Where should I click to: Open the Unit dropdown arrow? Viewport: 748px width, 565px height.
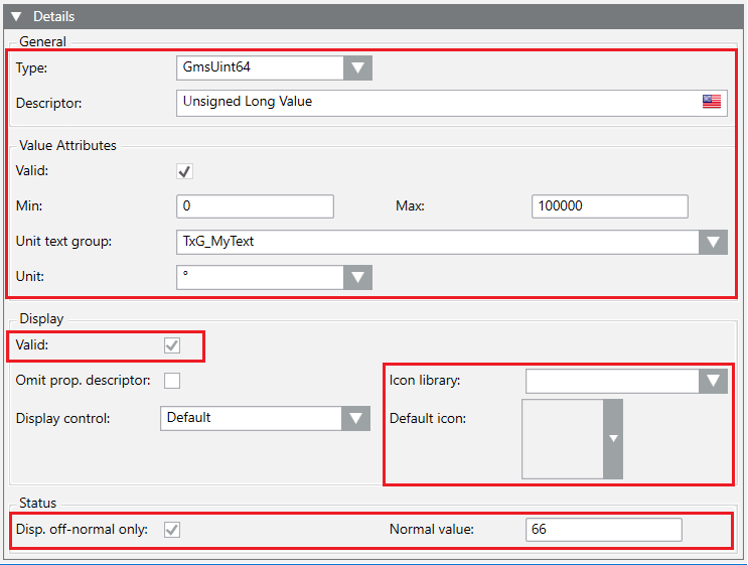358,277
